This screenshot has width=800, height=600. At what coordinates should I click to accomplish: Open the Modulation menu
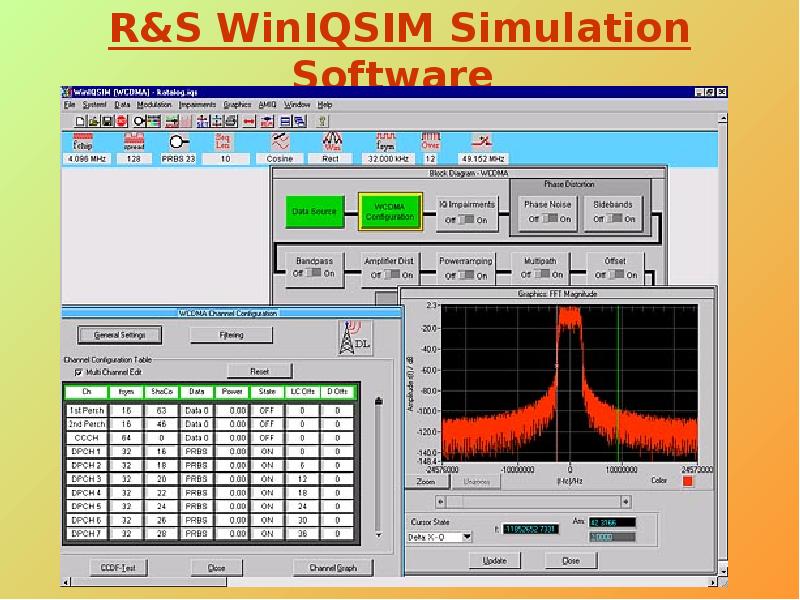point(154,105)
